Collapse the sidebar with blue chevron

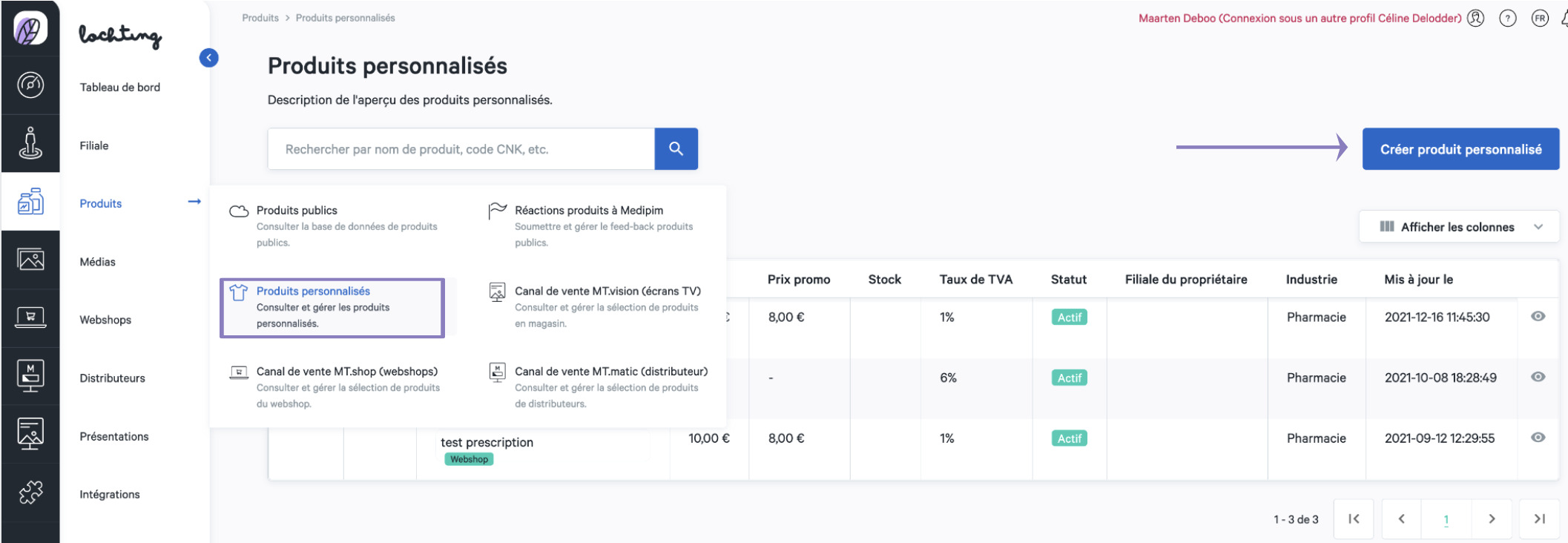[x=208, y=58]
